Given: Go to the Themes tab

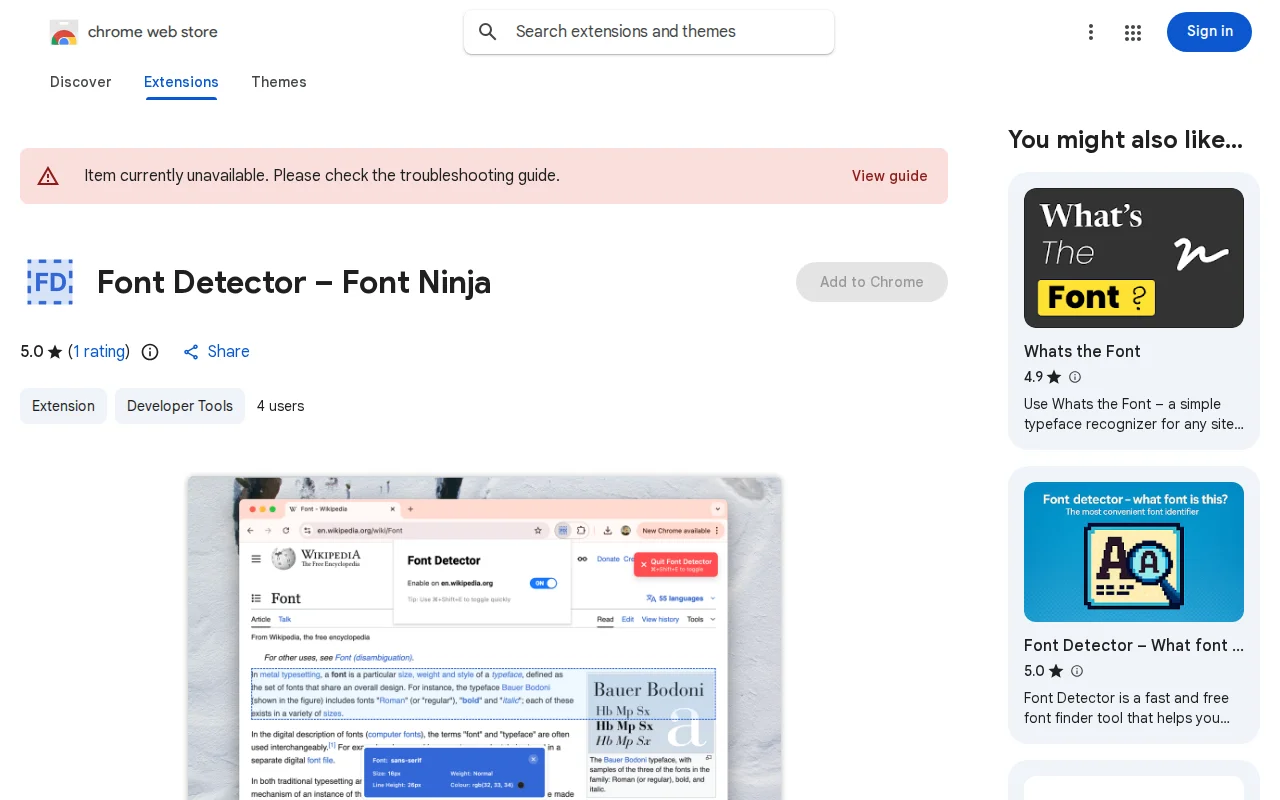Looking at the screenshot, I should coord(279,82).
